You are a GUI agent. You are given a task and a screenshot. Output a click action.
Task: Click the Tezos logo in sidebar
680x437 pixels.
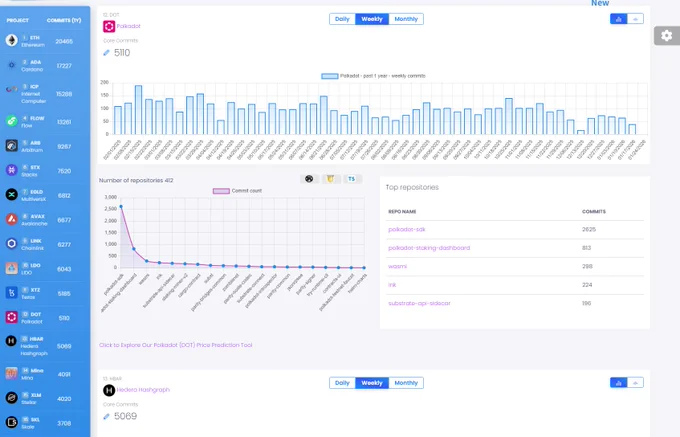point(12,293)
